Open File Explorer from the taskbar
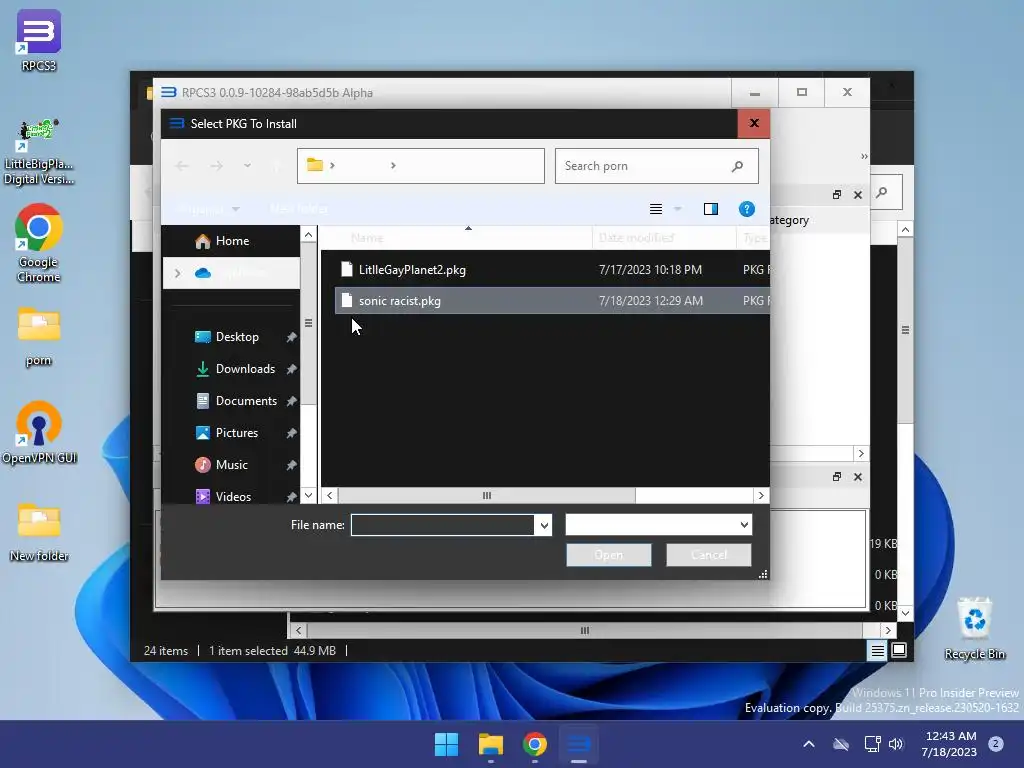1024x768 pixels. [x=490, y=744]
